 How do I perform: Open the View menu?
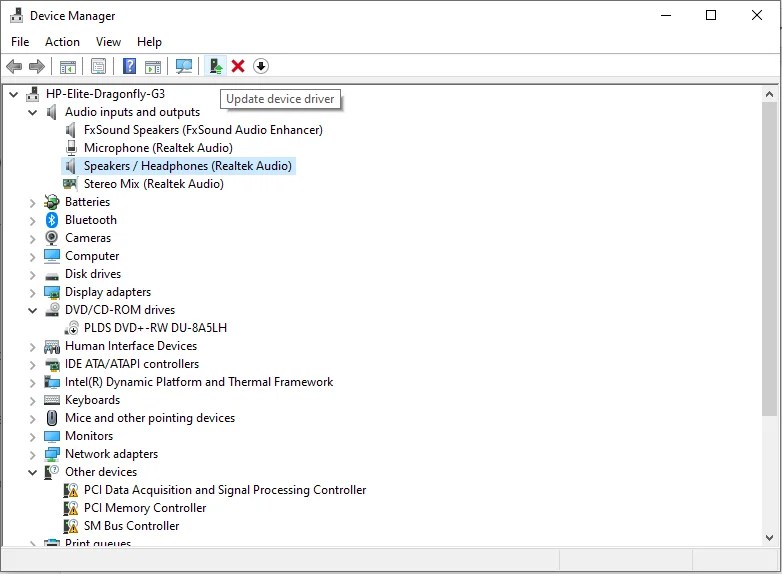pyautogui.click(x=108, y=42)
